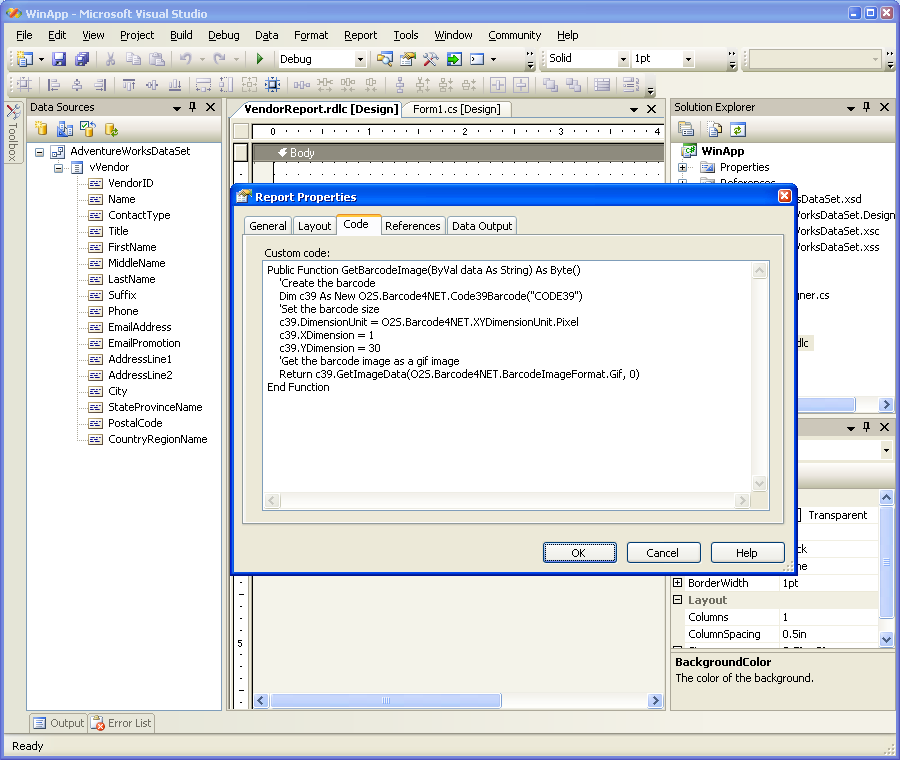Click the Save All toolbar icon
This screenshot has width=900, height=760.
tap(82, 59)
